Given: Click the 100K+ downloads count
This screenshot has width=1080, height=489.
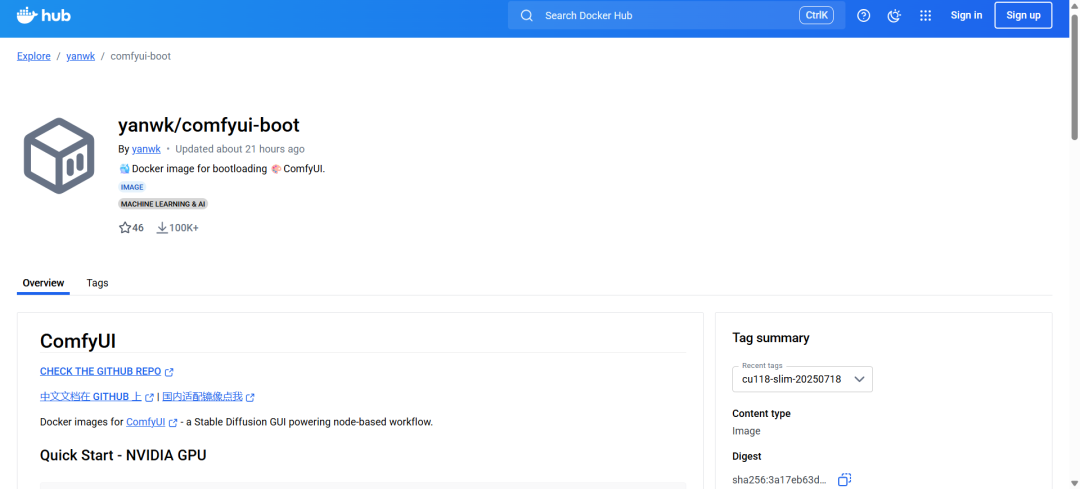Looking at the screenshot, I should click(184, 227).
